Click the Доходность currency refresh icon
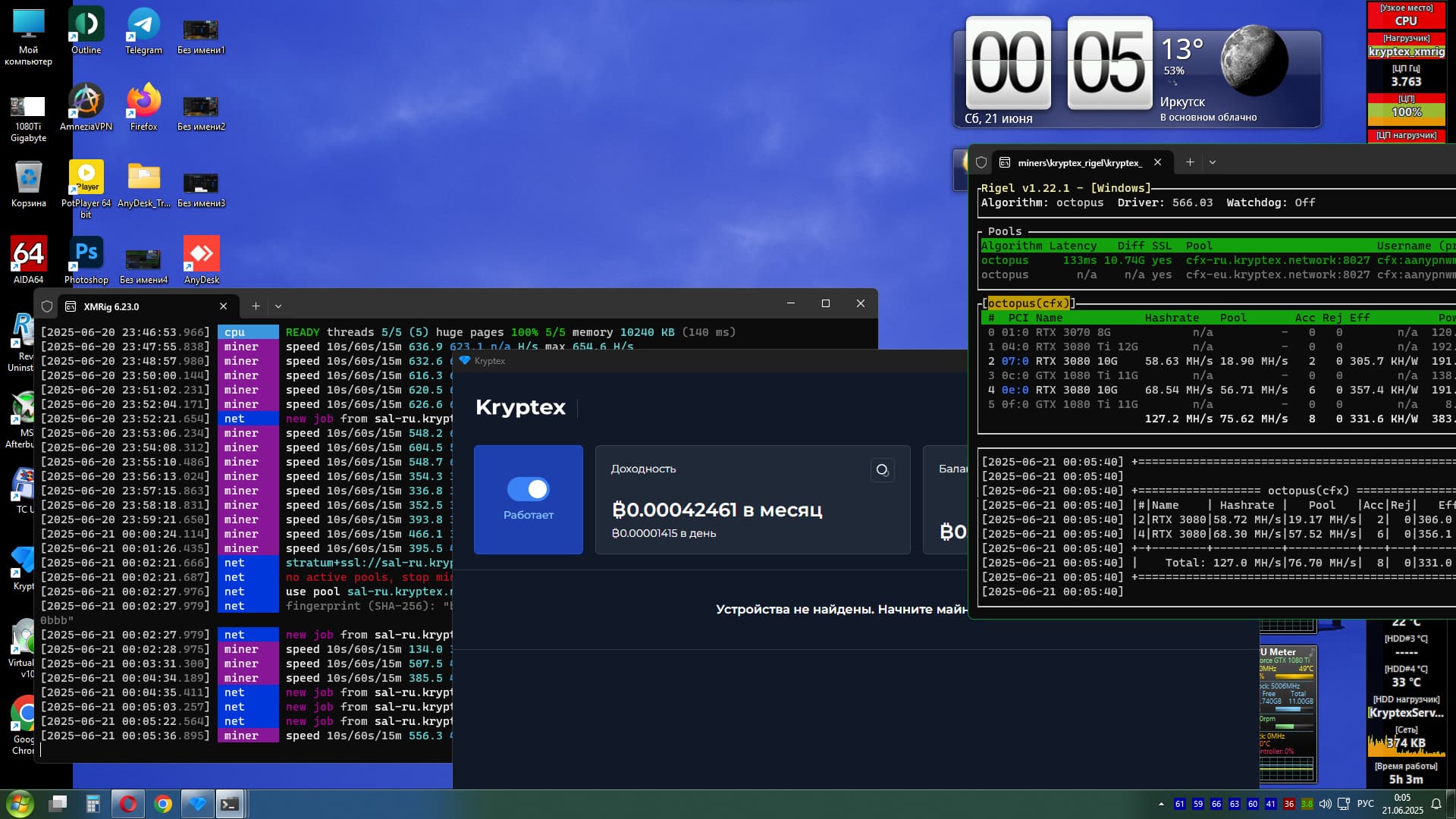1456x819 pixels. [882, 470]
